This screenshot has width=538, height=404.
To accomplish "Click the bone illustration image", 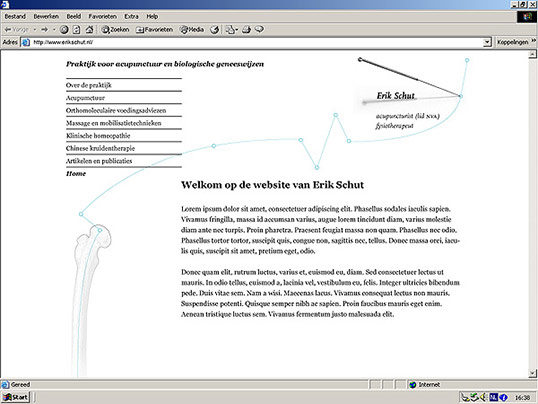I will coord(91,300).
